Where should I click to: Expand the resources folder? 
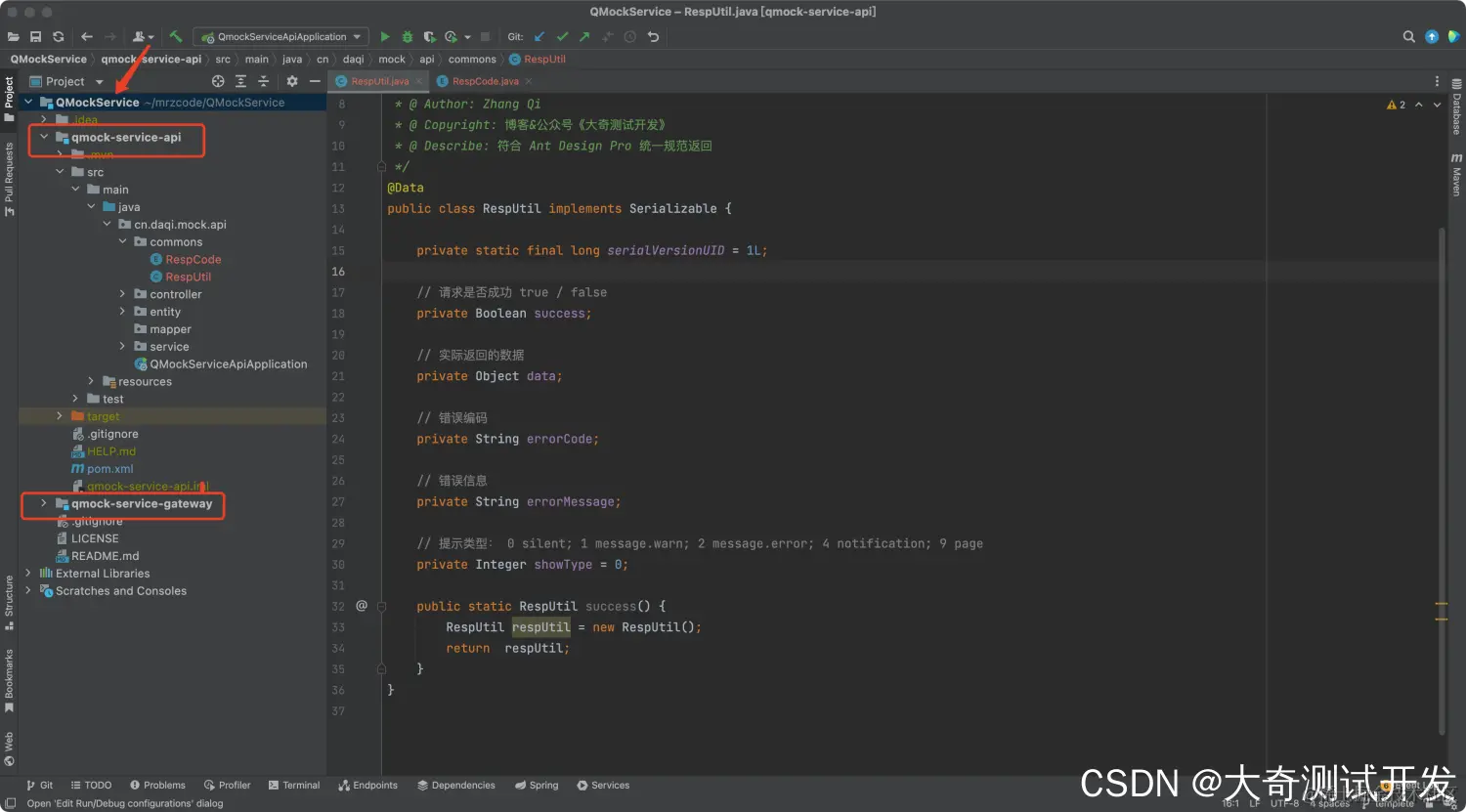[x=91, y=381]
